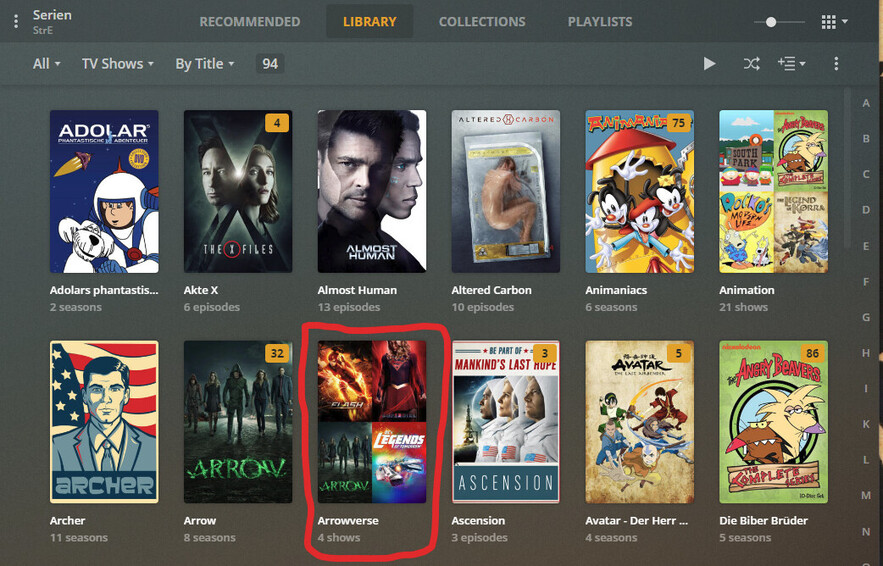Click the 94 item count badge
Image resolution: width=883 pixels, height=566 pixels.
(x=270, y=64)
